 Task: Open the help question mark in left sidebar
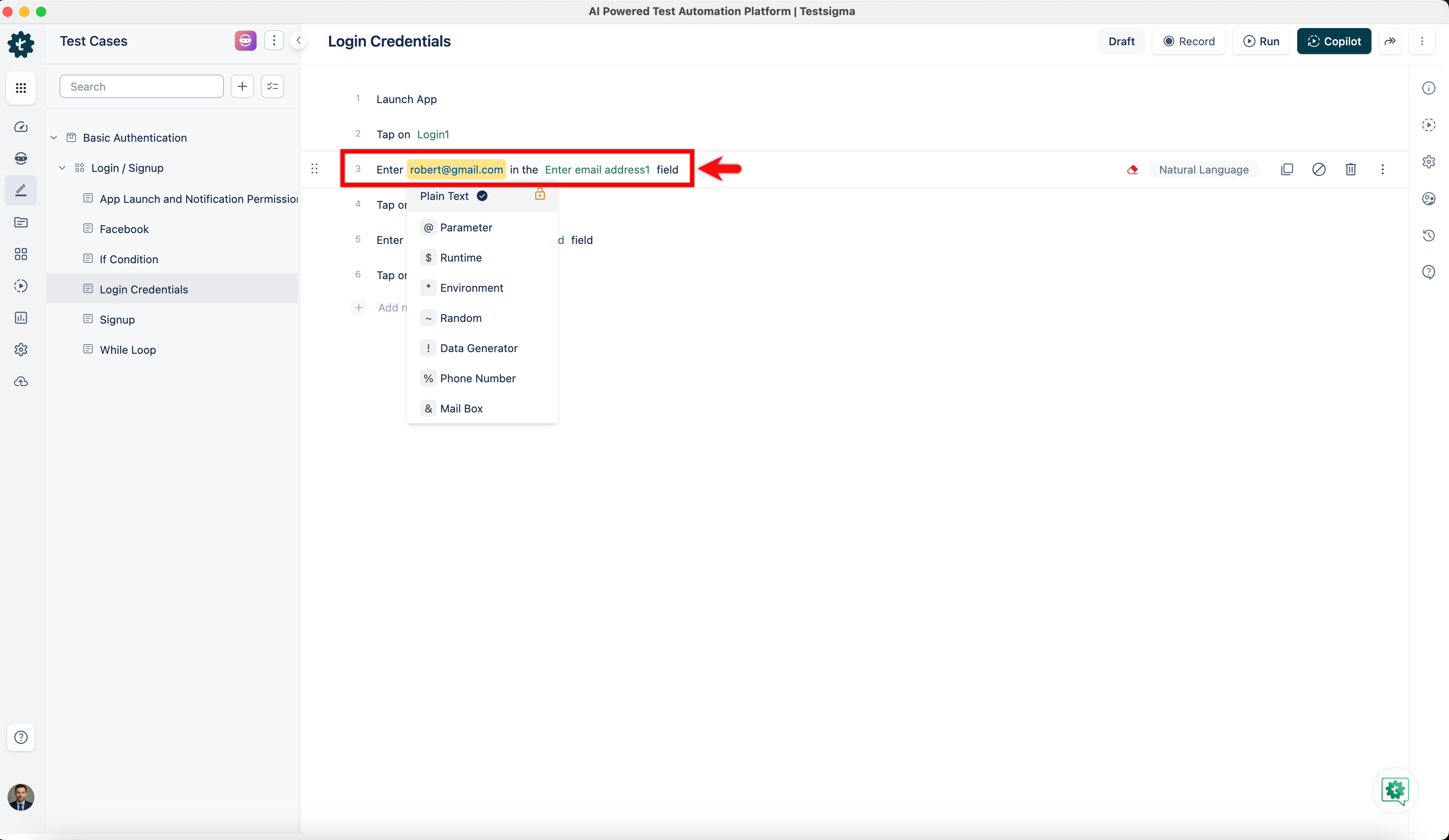click(x=21, y=737)
